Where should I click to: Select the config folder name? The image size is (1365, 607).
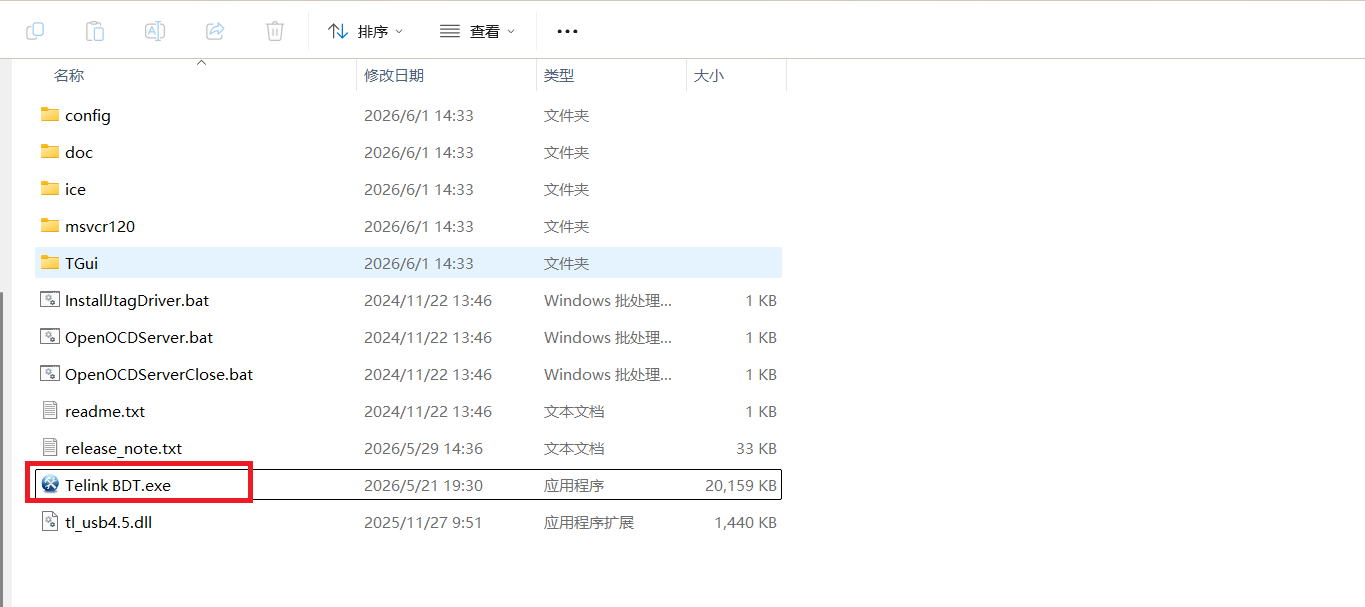(x=88, y=116)
